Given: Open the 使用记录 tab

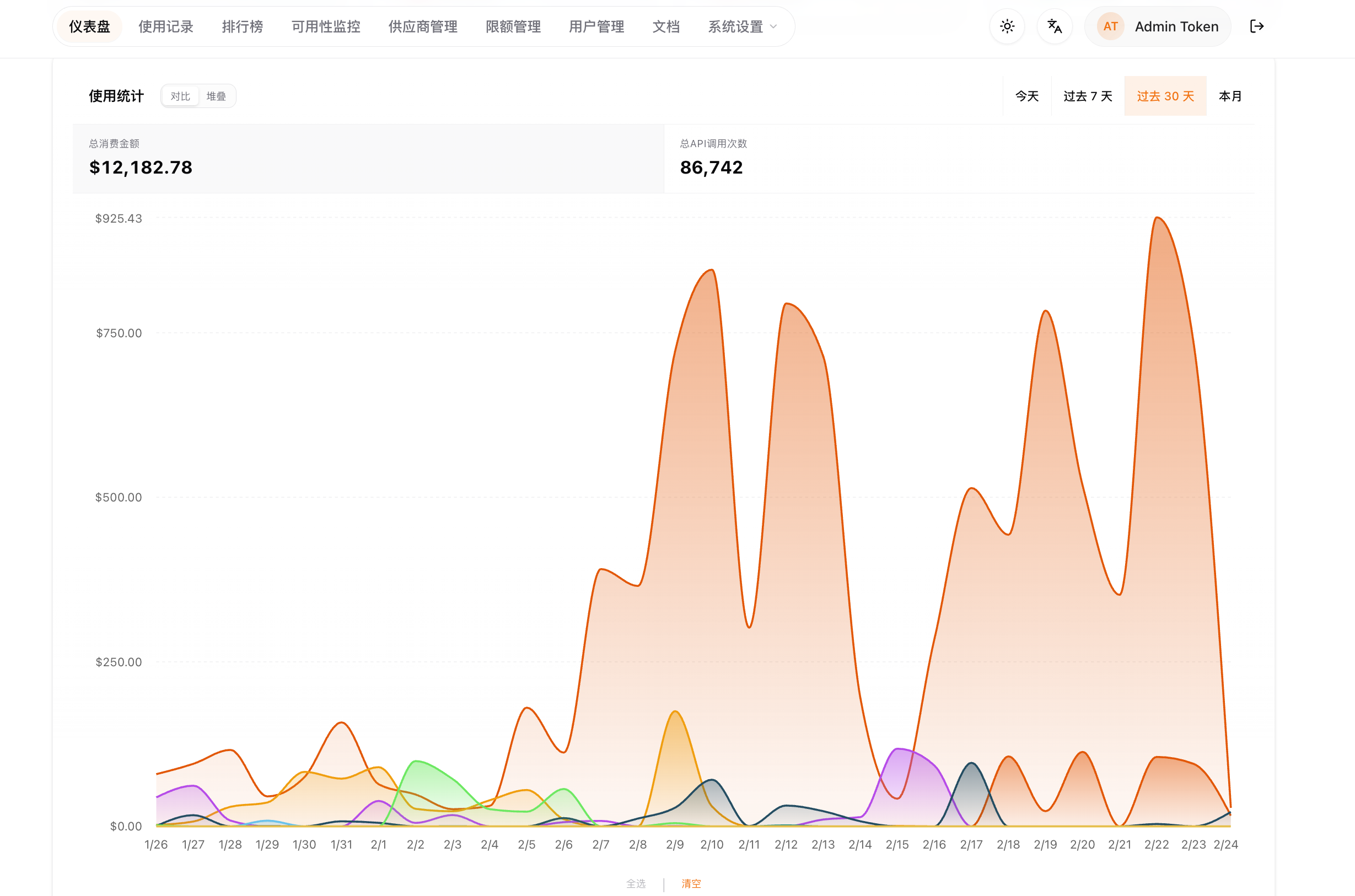Looking at the screenshot, I should click(x=166, y=26).
